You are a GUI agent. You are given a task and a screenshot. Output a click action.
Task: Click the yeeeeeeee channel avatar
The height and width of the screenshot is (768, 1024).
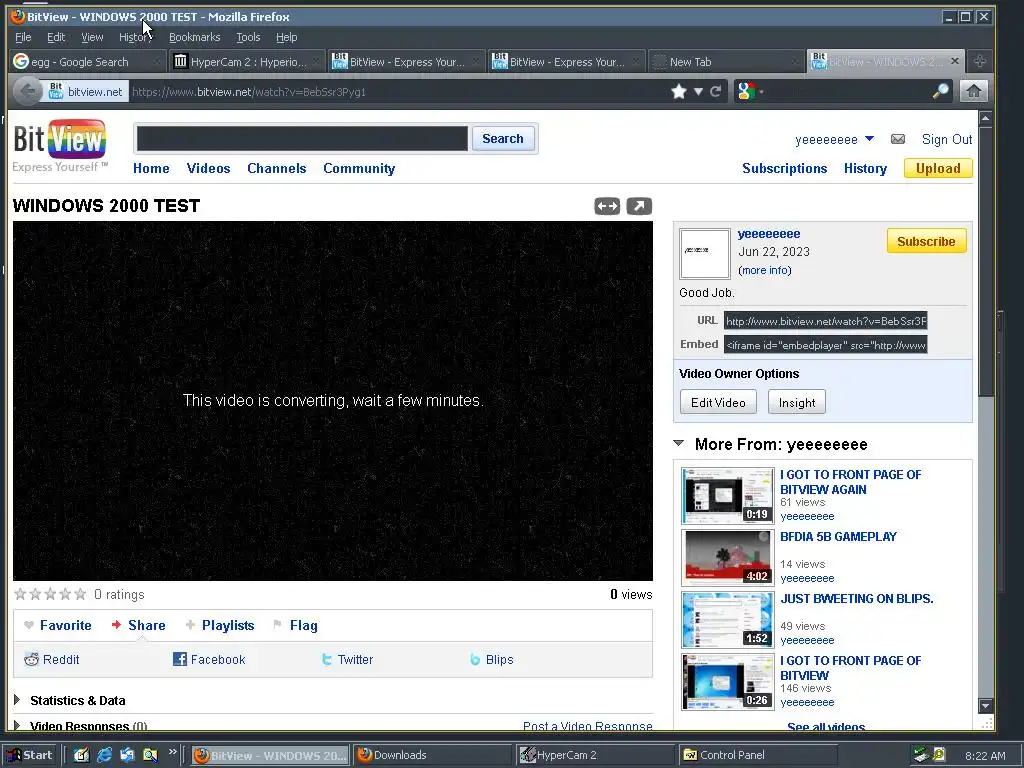(705, 253)
